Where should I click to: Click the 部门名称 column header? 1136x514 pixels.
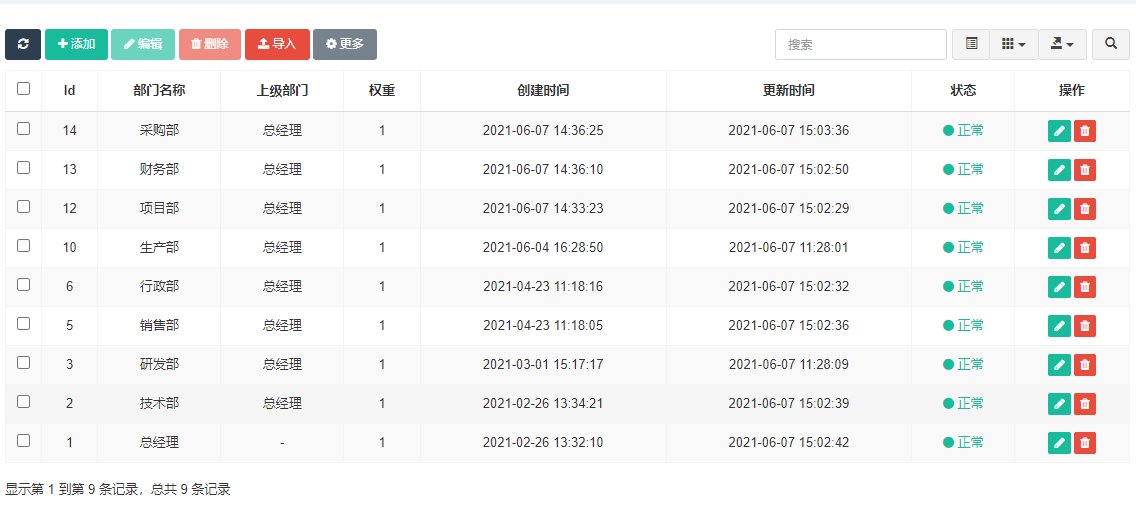click(x=159, y=91)
